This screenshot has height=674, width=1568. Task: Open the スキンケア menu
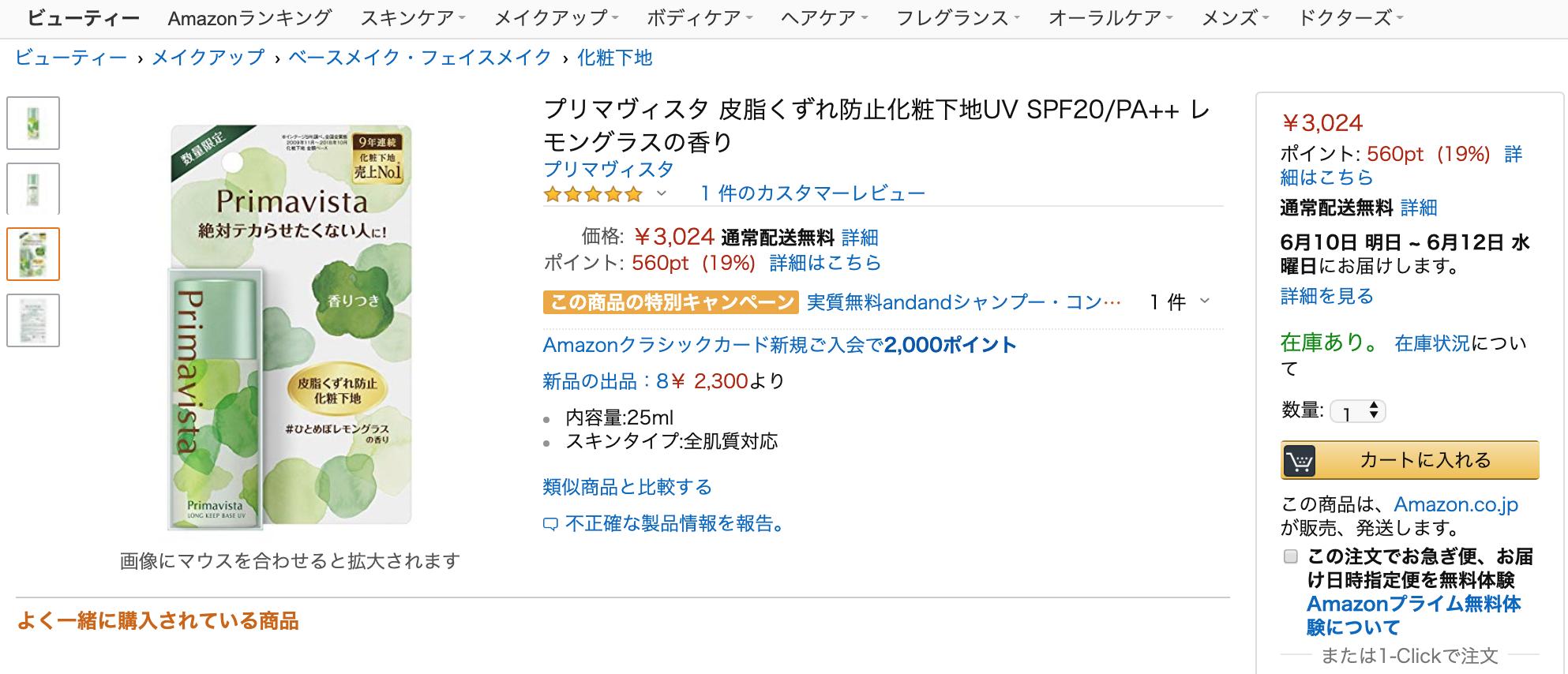412,17
